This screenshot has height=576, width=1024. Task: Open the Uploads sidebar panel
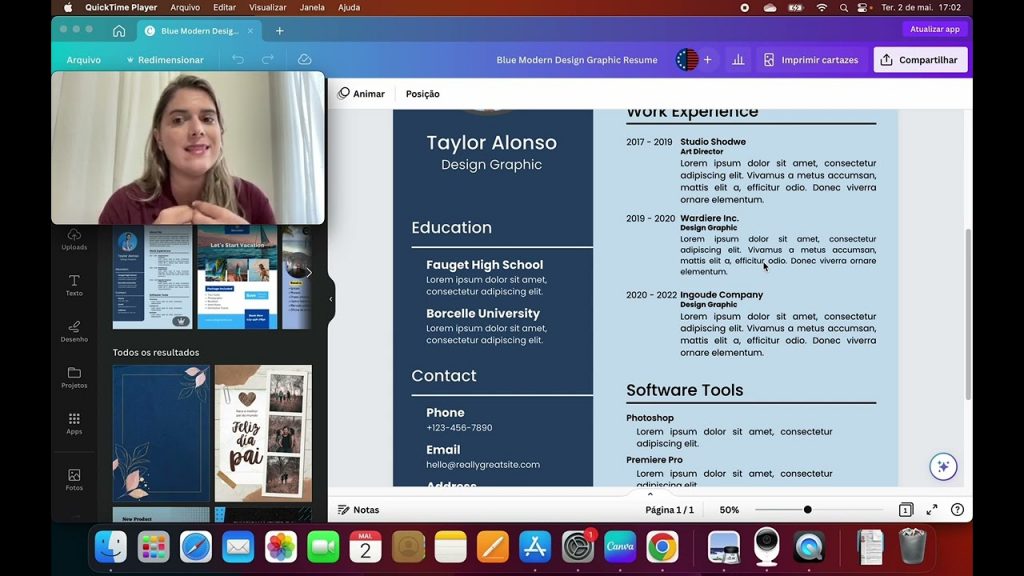click(74, 239)
